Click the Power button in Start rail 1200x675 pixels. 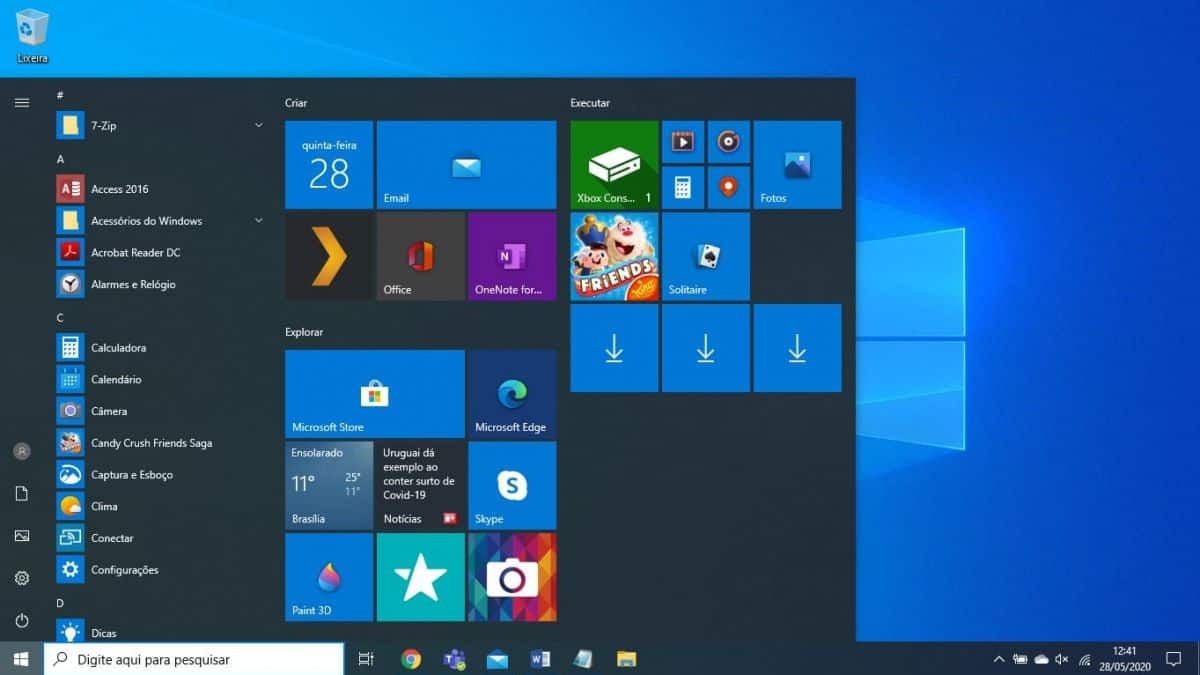[22, 621]
